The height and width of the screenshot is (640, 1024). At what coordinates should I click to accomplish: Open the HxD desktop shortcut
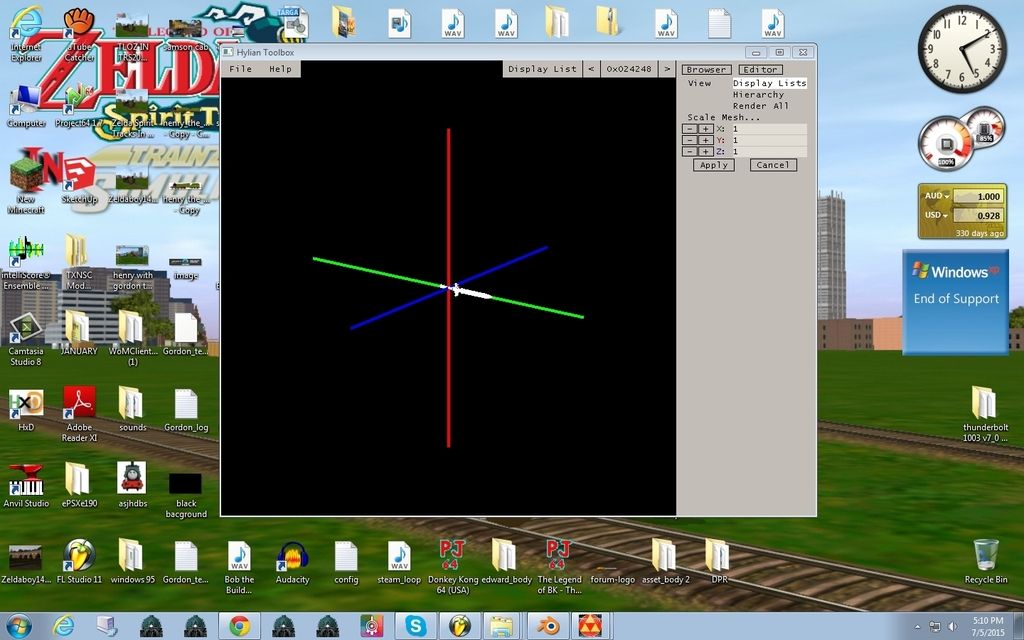pos(25,403)
